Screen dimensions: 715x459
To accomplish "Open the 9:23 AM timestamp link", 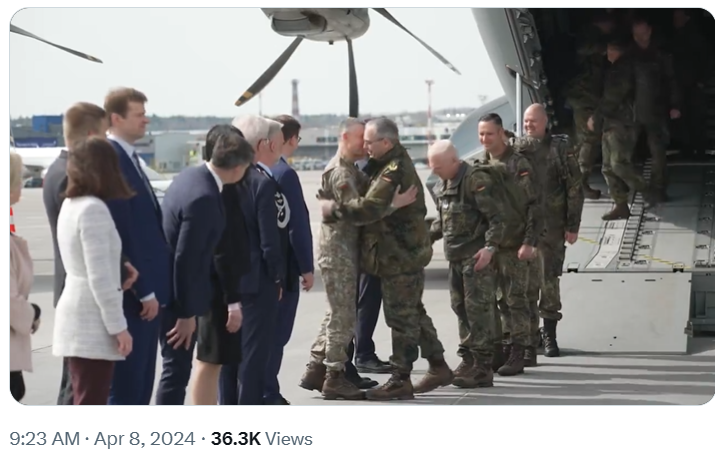I will coord(44,439).
